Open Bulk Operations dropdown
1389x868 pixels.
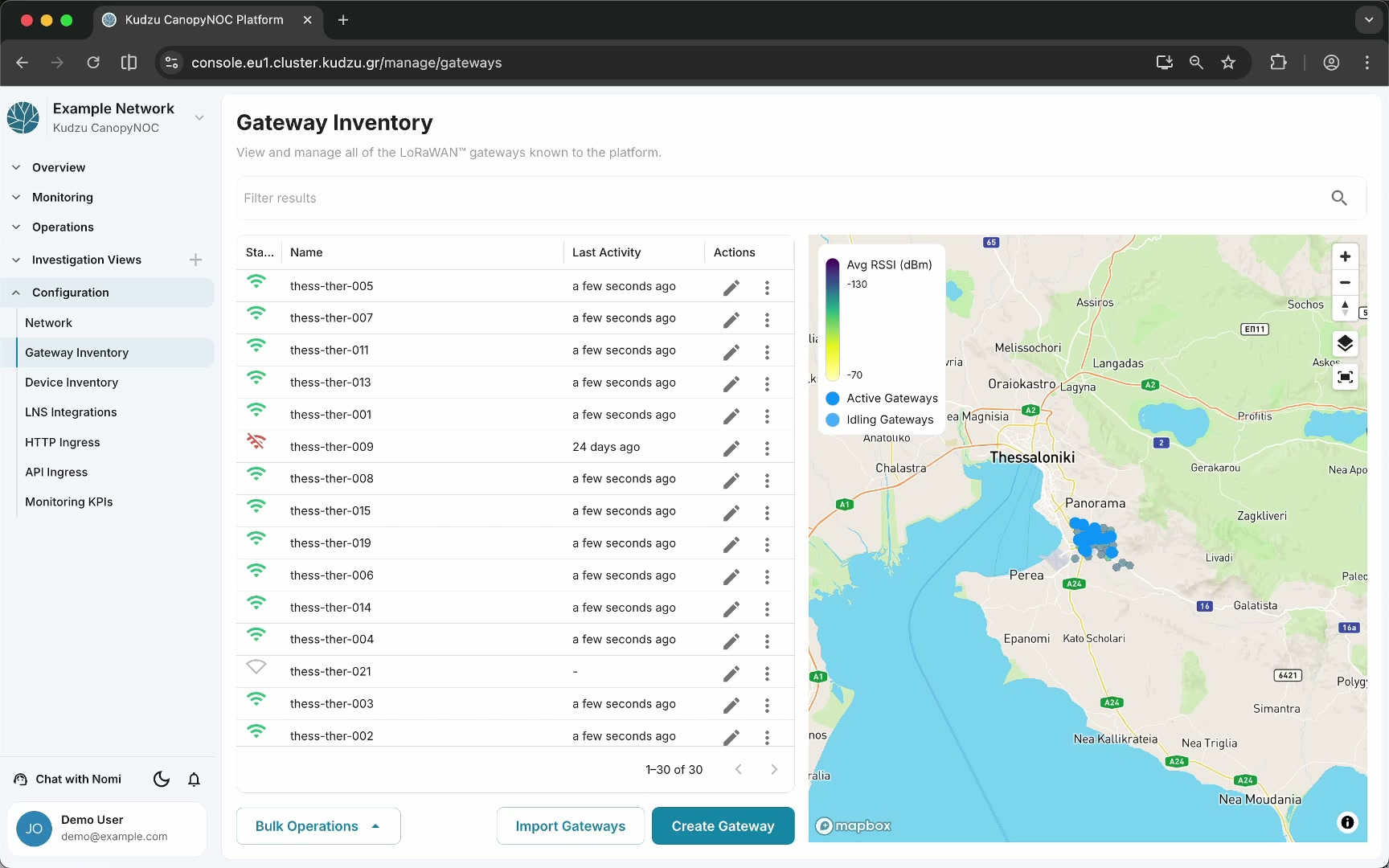[318, 826]
